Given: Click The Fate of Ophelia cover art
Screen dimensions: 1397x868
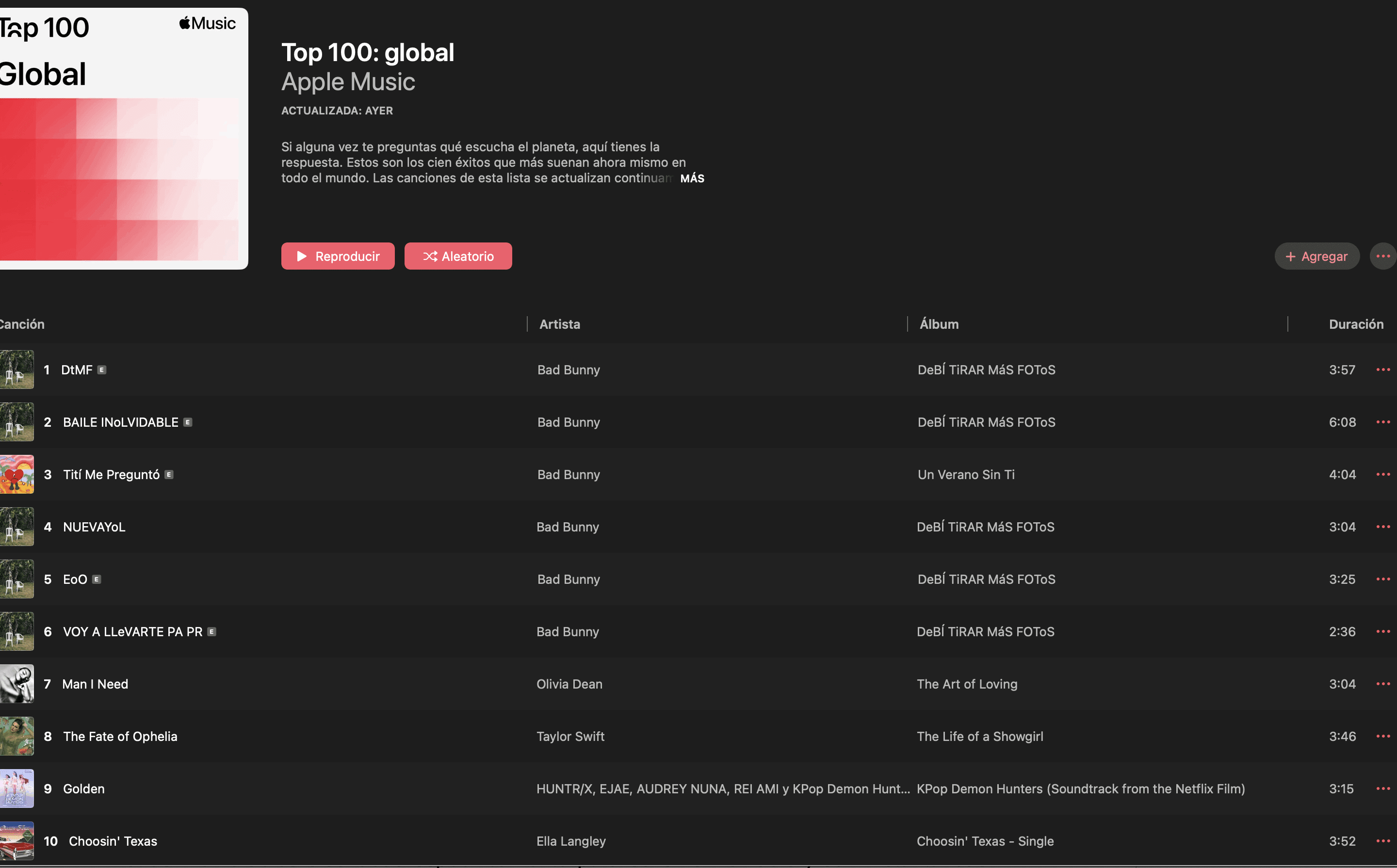Looking at the screenshot, I should pyautogui.click(x=16, y=737).
